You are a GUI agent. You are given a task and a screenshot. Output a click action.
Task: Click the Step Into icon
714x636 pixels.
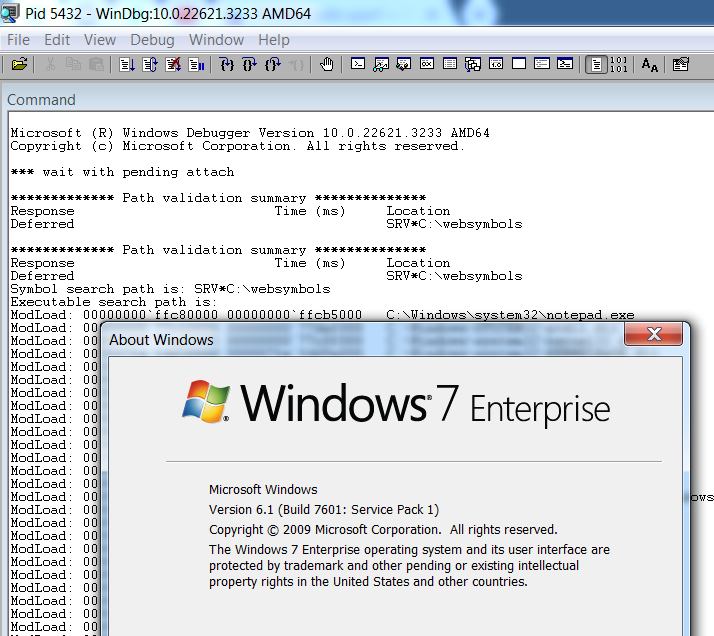pyautogui.click(x=227, y=65)
